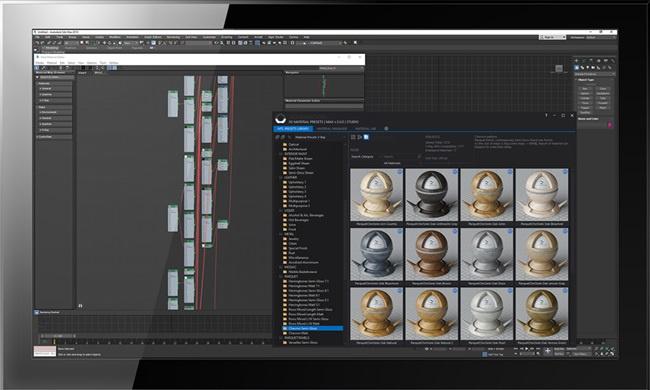650x390 pixels.
Task: Open the Utilities tab in command panel
Action: tap(613, 61)
